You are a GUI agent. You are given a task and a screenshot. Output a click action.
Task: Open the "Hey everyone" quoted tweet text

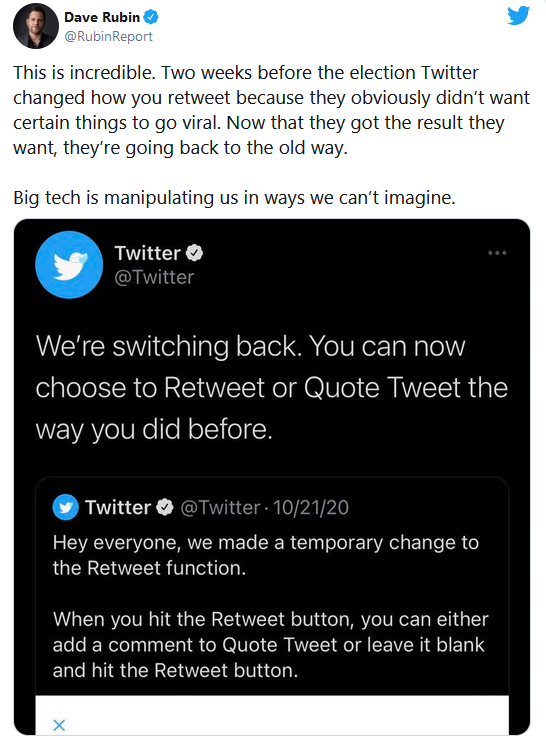[x=266, y=555]
